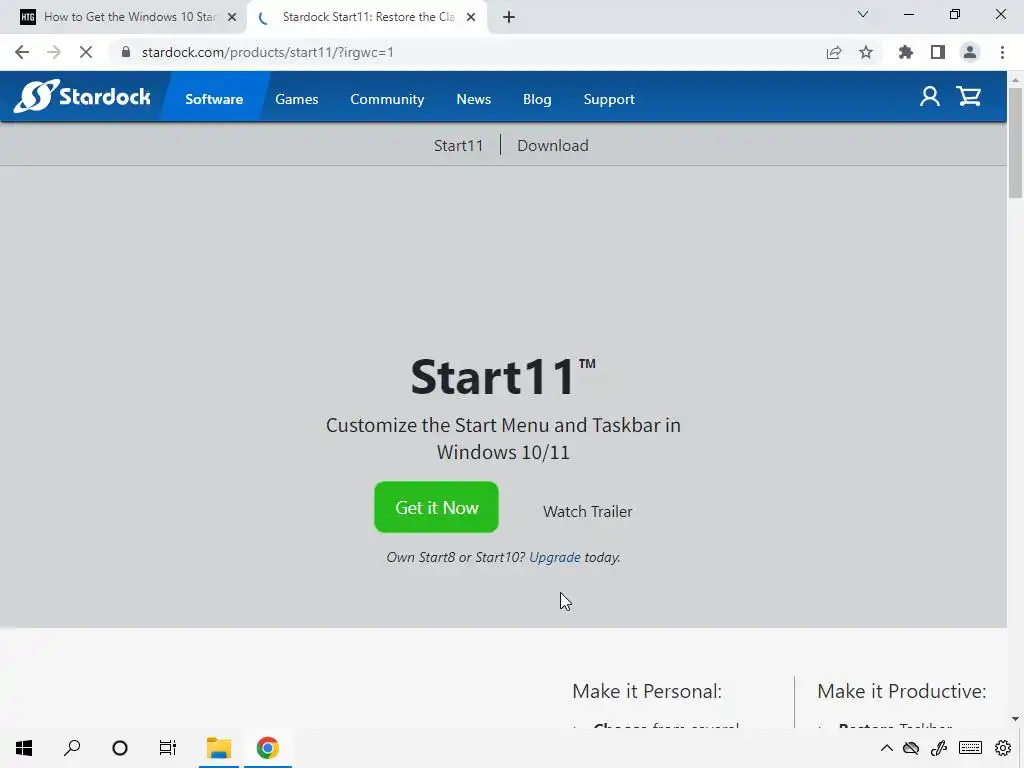Open the Chrome three-dot menu
This screenshot has width=1024, height=768.
click(1002, 52)
